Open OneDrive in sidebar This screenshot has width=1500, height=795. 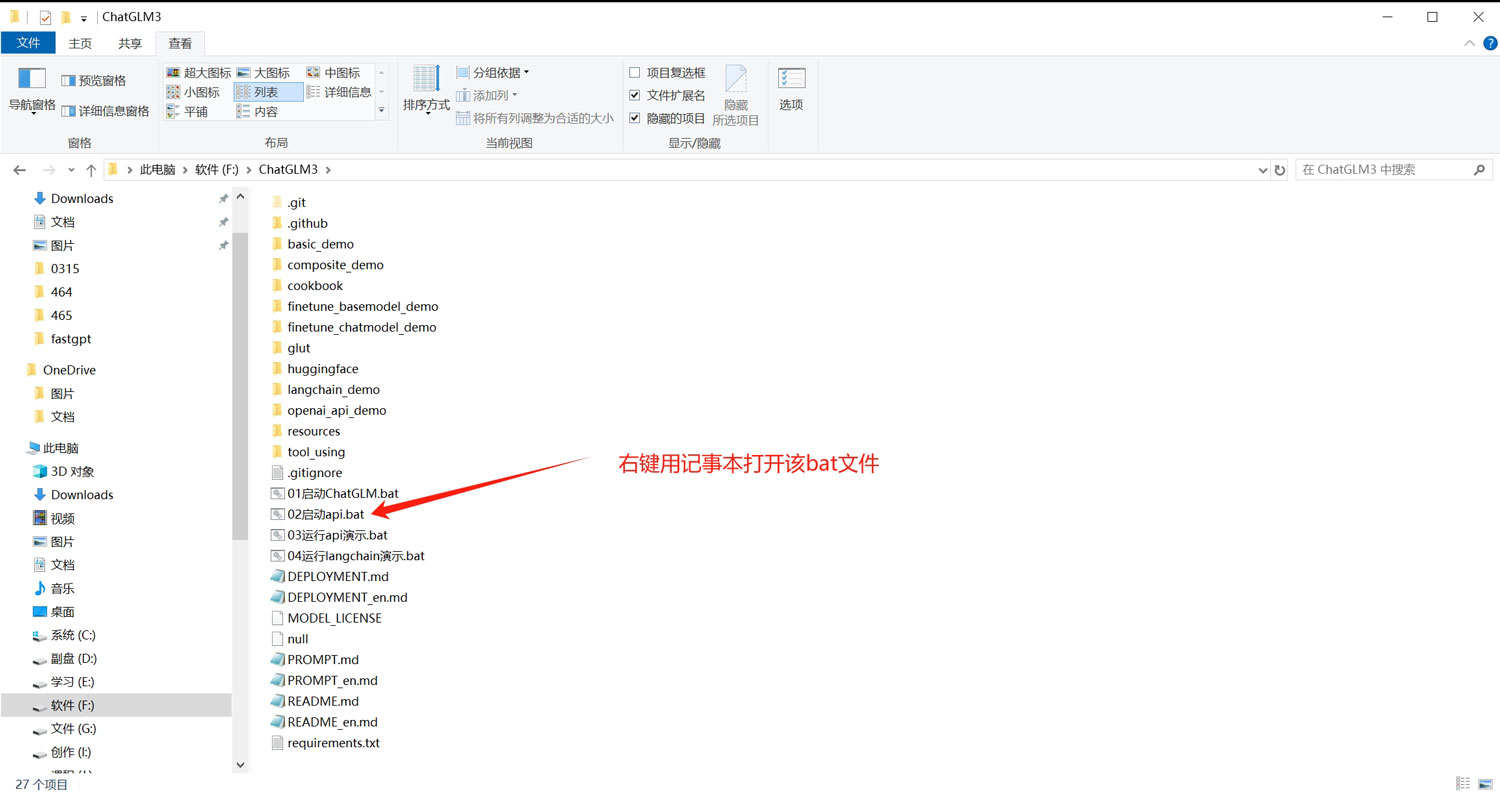click(61, 370)
